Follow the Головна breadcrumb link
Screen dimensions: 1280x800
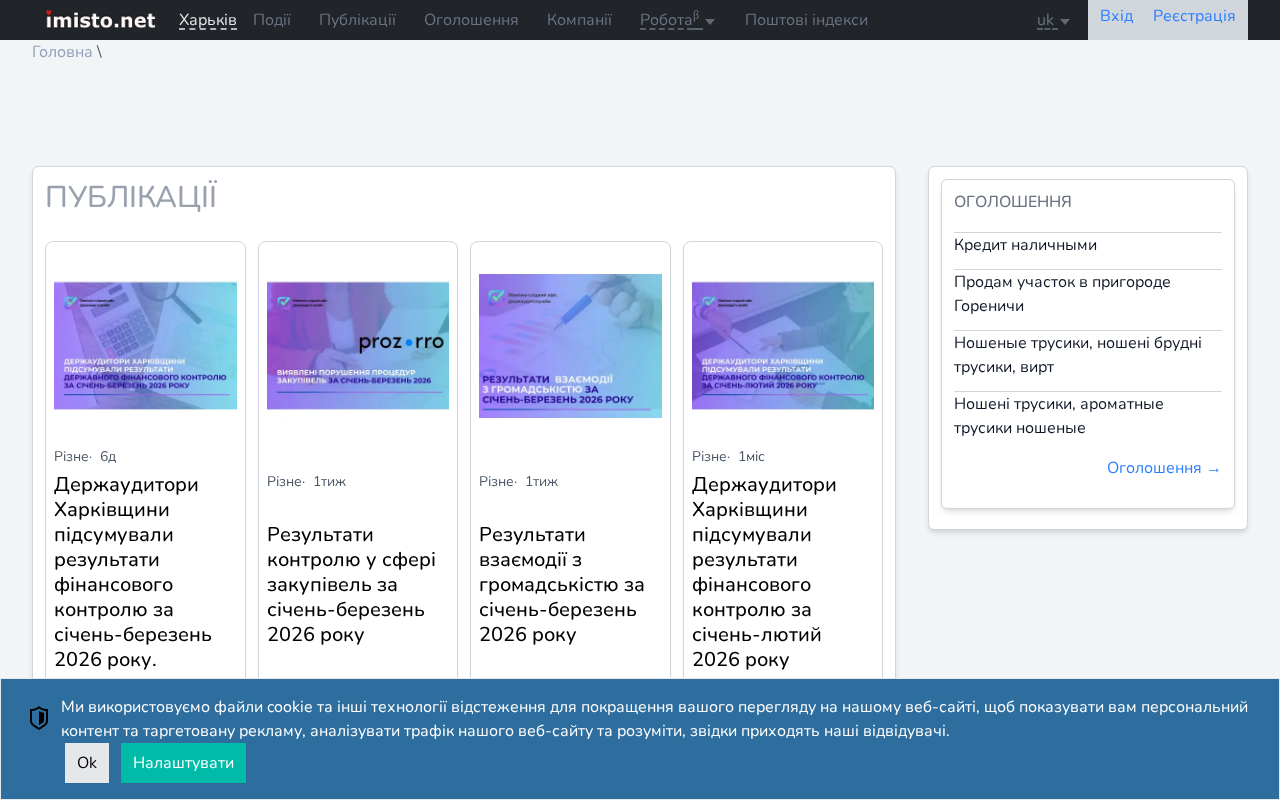pos(62,52)
